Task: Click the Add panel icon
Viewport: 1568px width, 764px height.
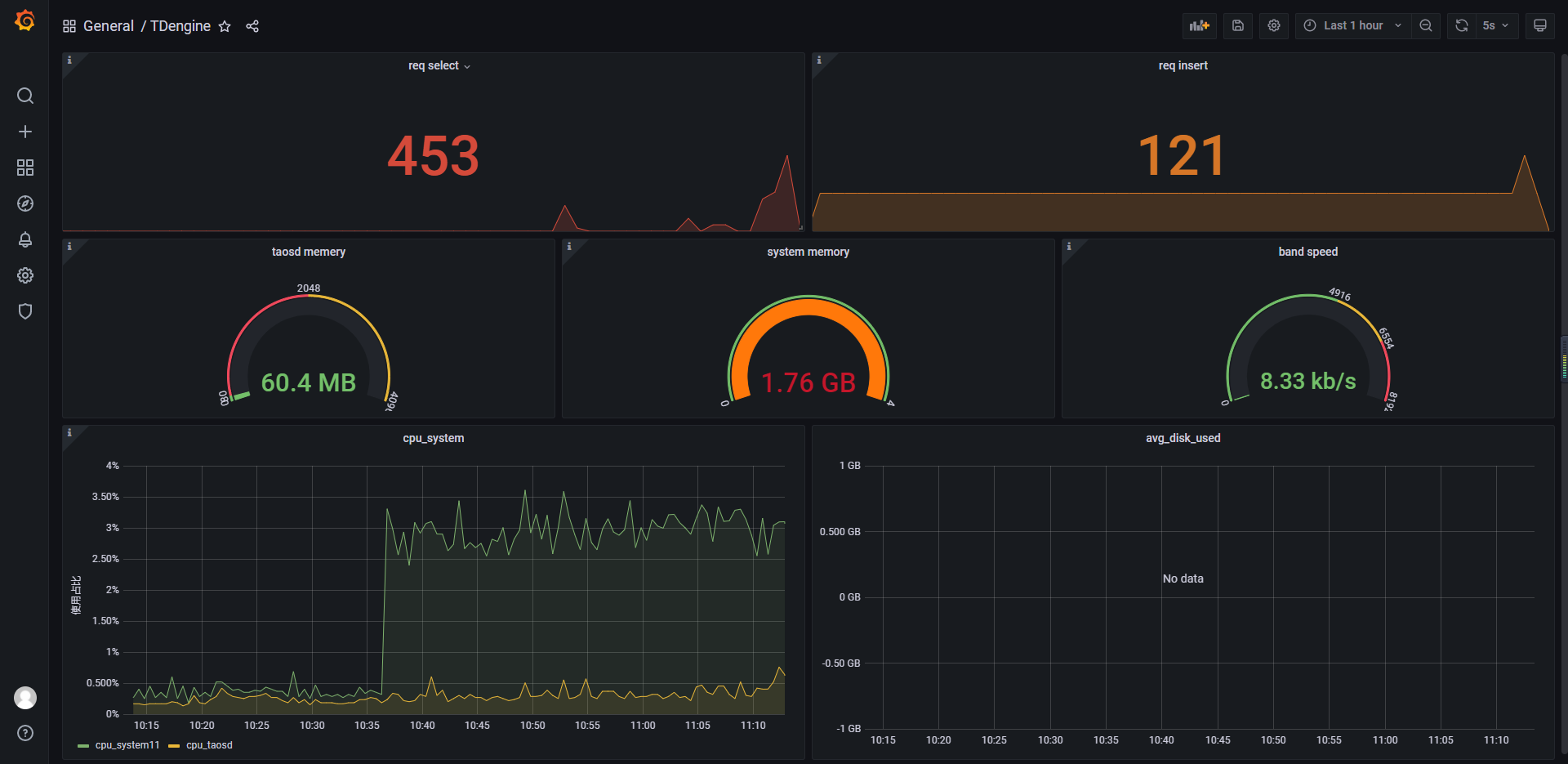Action: point(1200,25)
